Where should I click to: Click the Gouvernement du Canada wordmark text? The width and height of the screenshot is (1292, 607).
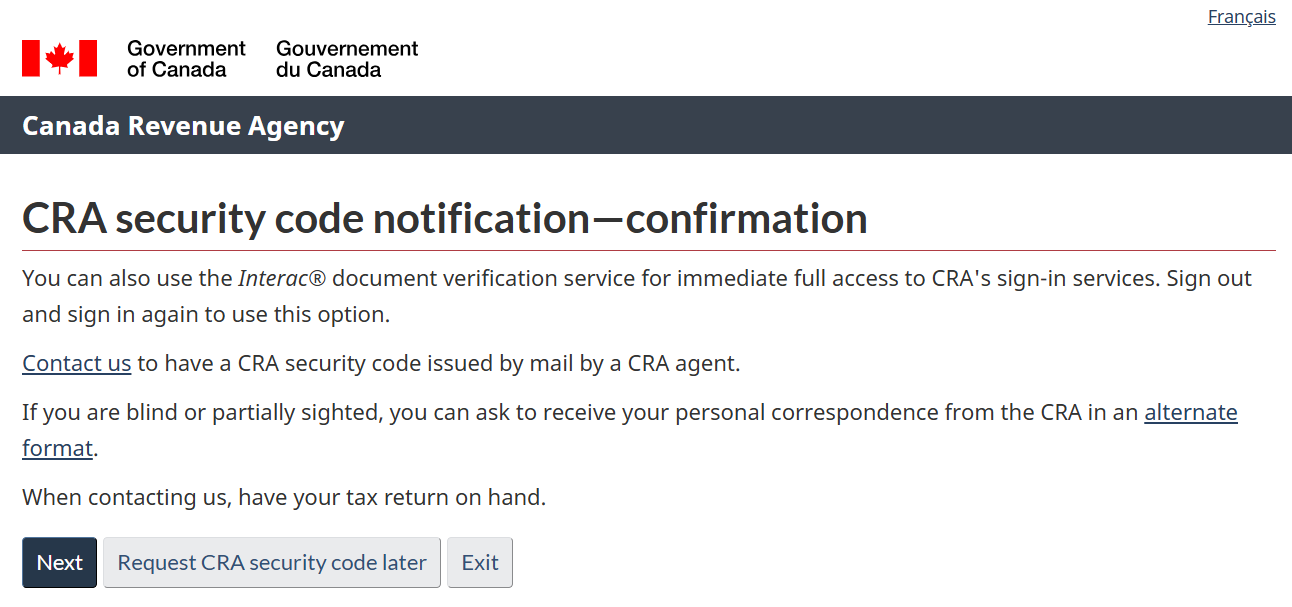[347, 59]
